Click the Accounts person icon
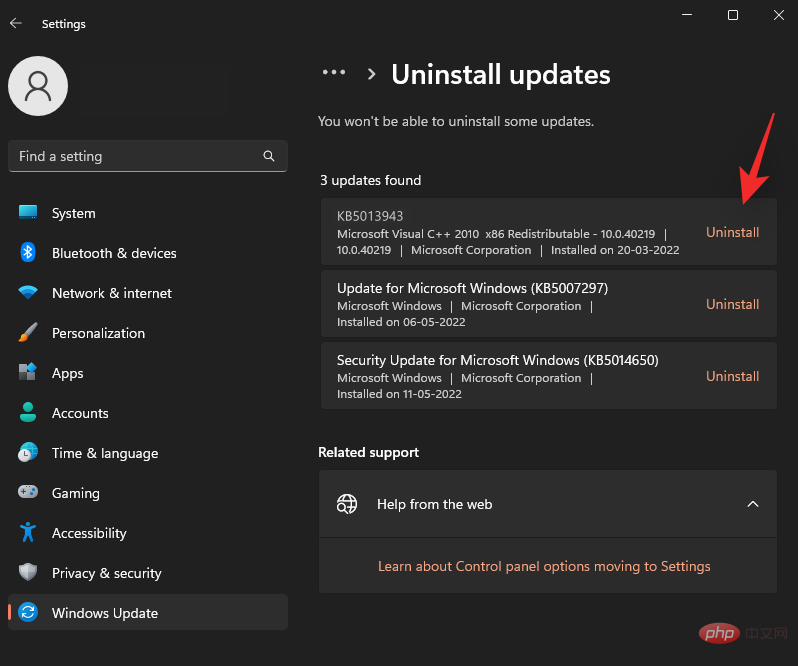This screenshot has width=798, height=666. point(28,413)
